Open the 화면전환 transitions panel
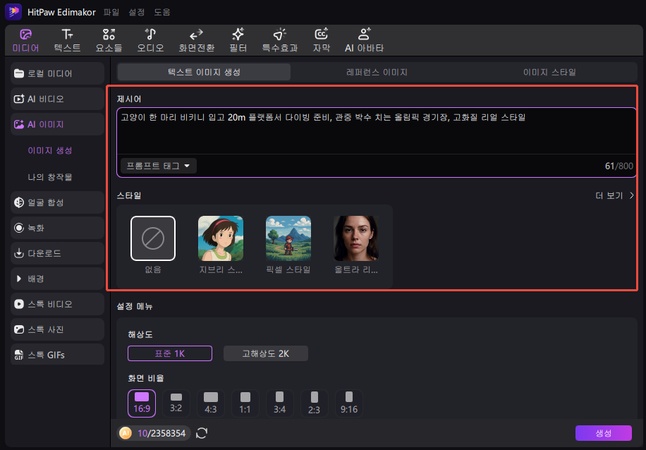 click(197, 40)
